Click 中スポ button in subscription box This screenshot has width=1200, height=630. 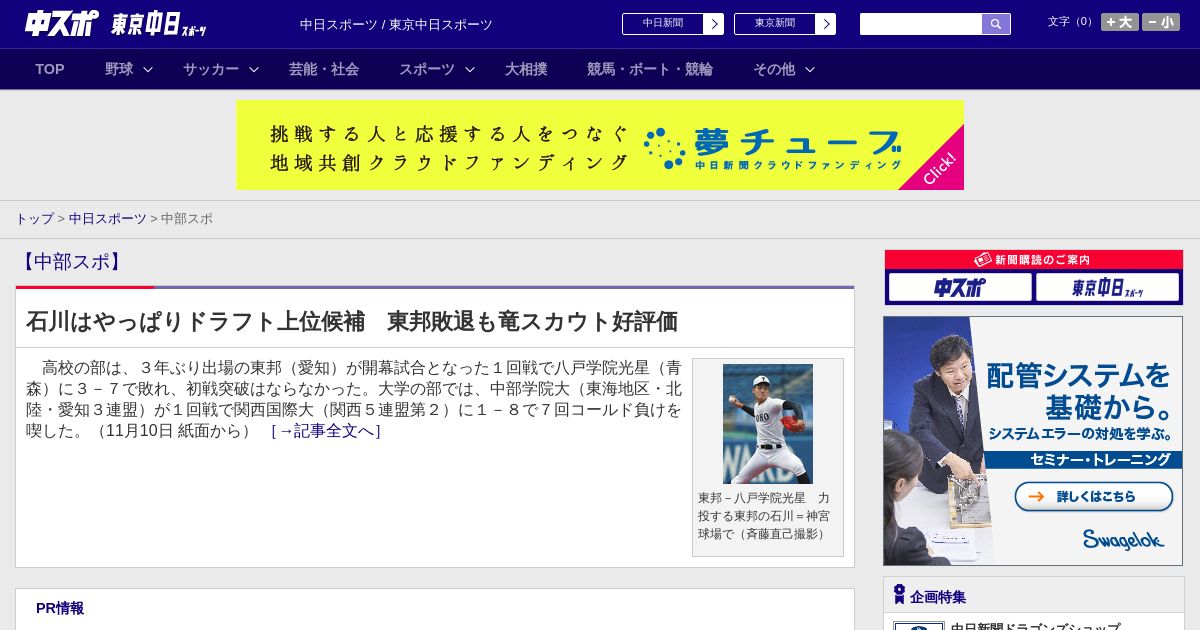pos(960,288)
